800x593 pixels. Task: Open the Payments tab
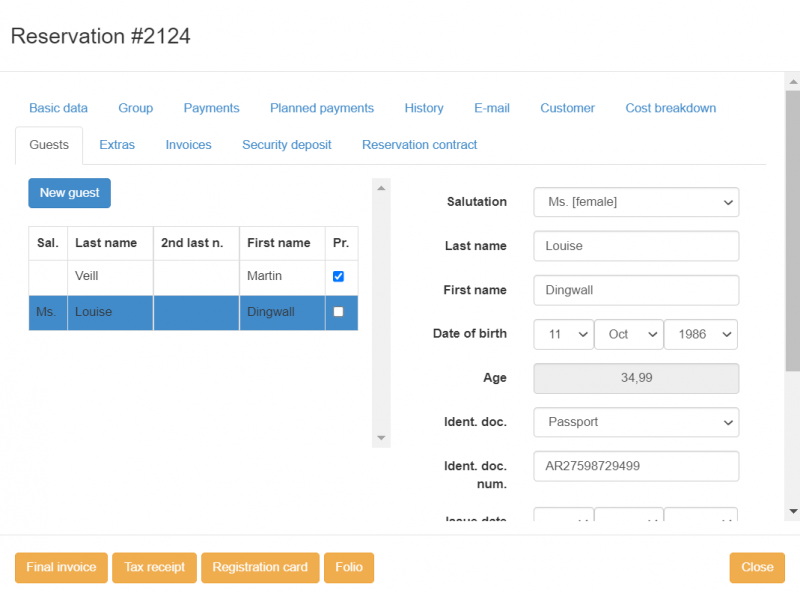211,108
